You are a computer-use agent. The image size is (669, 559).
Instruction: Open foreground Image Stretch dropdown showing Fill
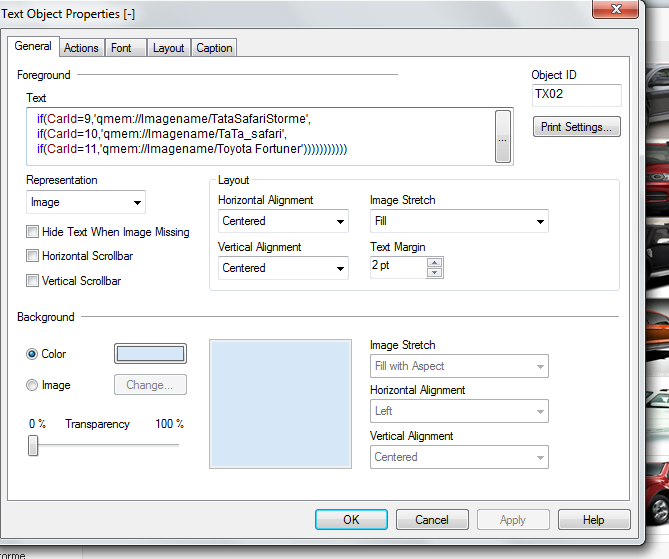click(x=459, y=221)
